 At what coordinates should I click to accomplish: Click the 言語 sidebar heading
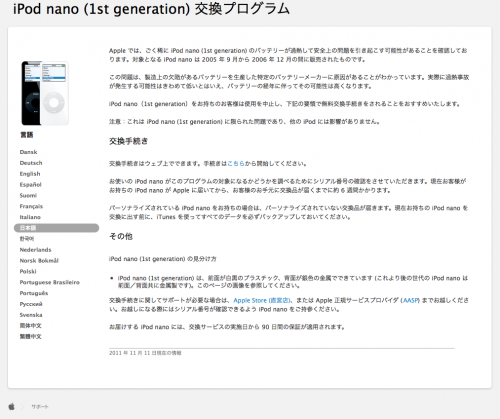point(27,135)
